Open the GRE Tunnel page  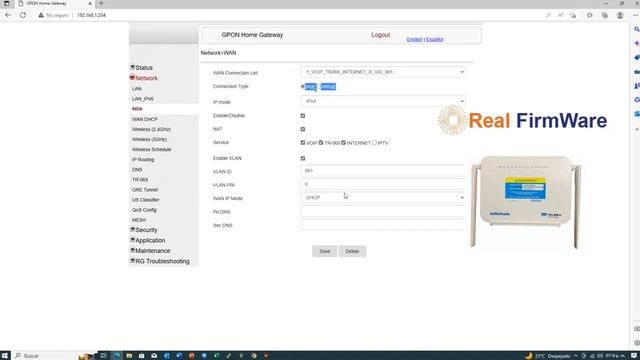pyautogui.click(x=145, y=190)
